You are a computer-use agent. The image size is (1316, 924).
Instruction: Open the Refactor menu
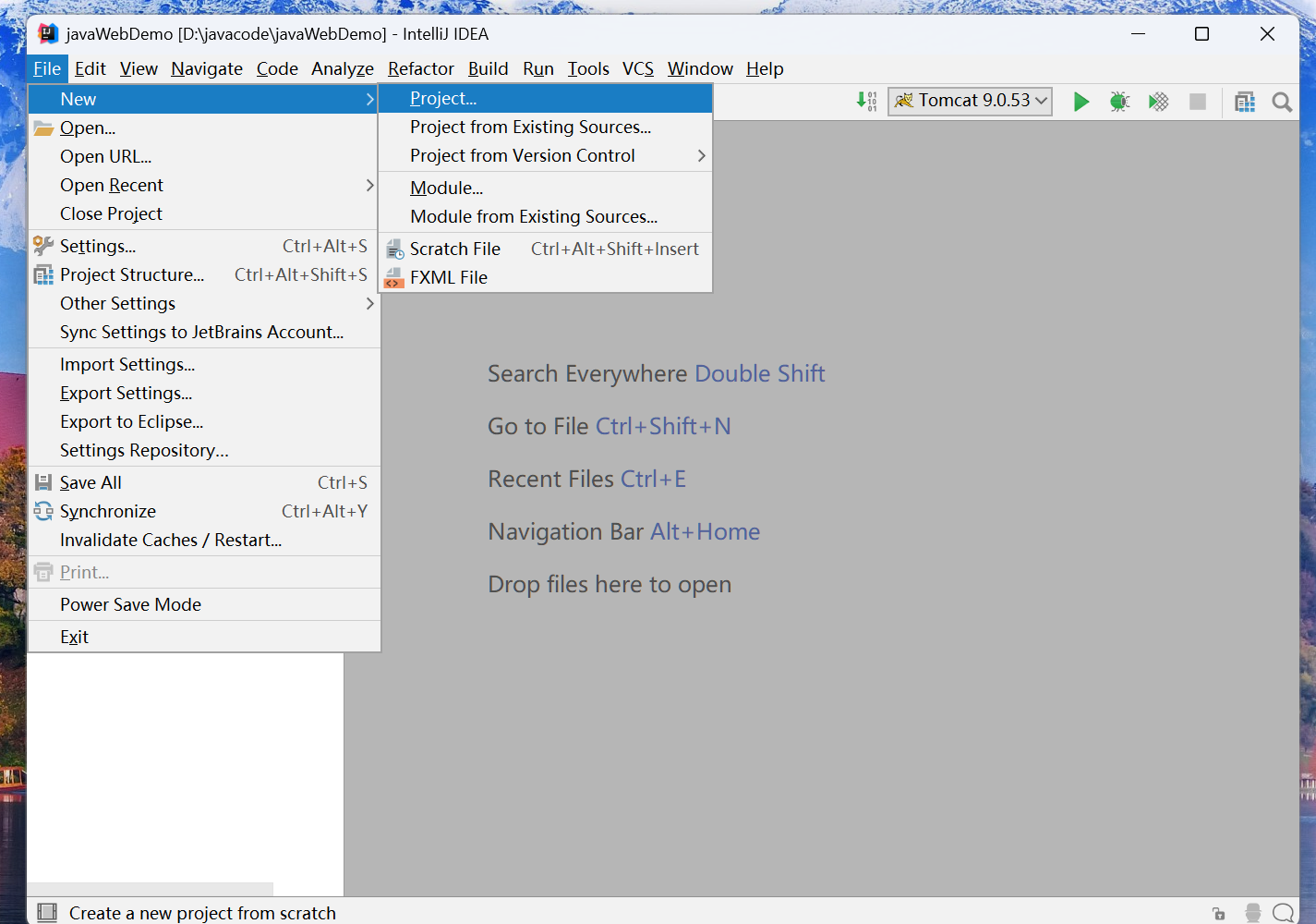pos(421,68)
